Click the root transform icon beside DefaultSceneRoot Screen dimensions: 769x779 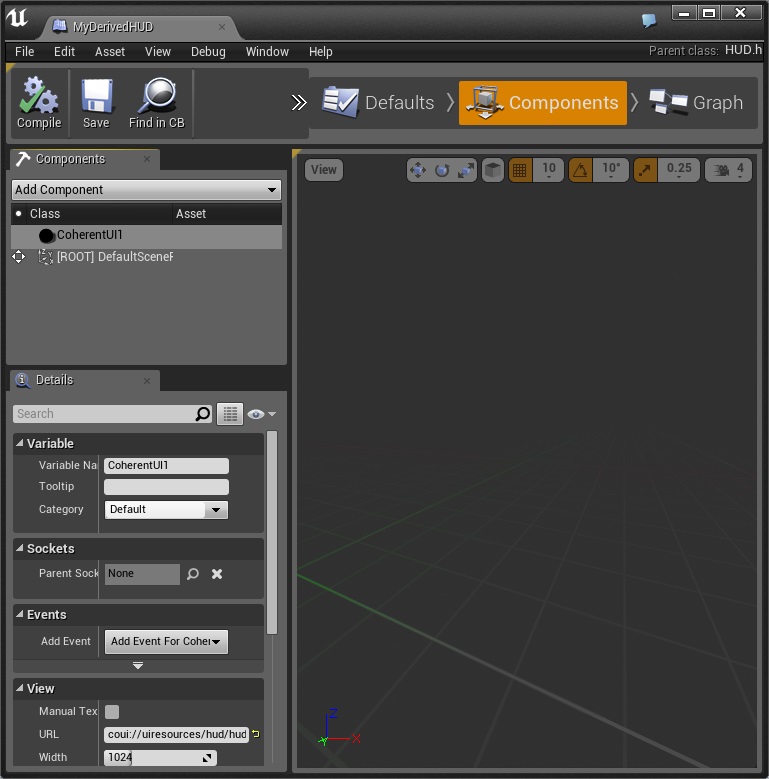coord(18,257)
